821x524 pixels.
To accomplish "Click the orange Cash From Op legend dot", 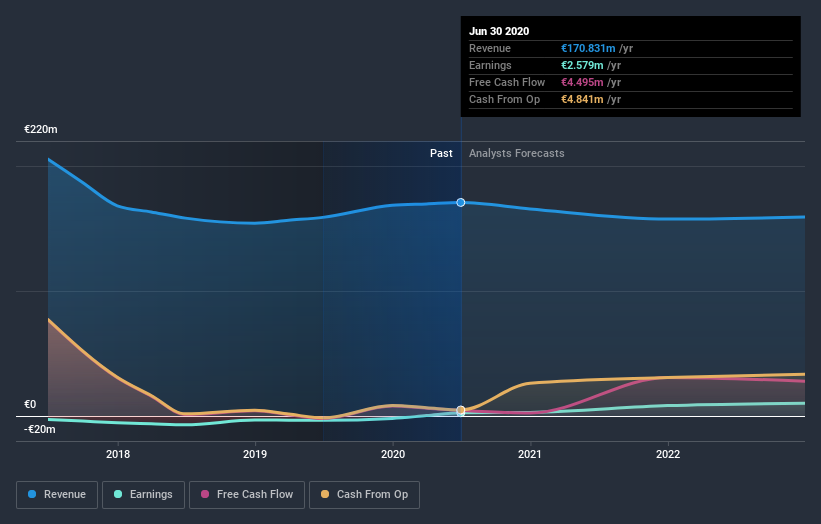I will pyautogui.click(x=325, y=494).
